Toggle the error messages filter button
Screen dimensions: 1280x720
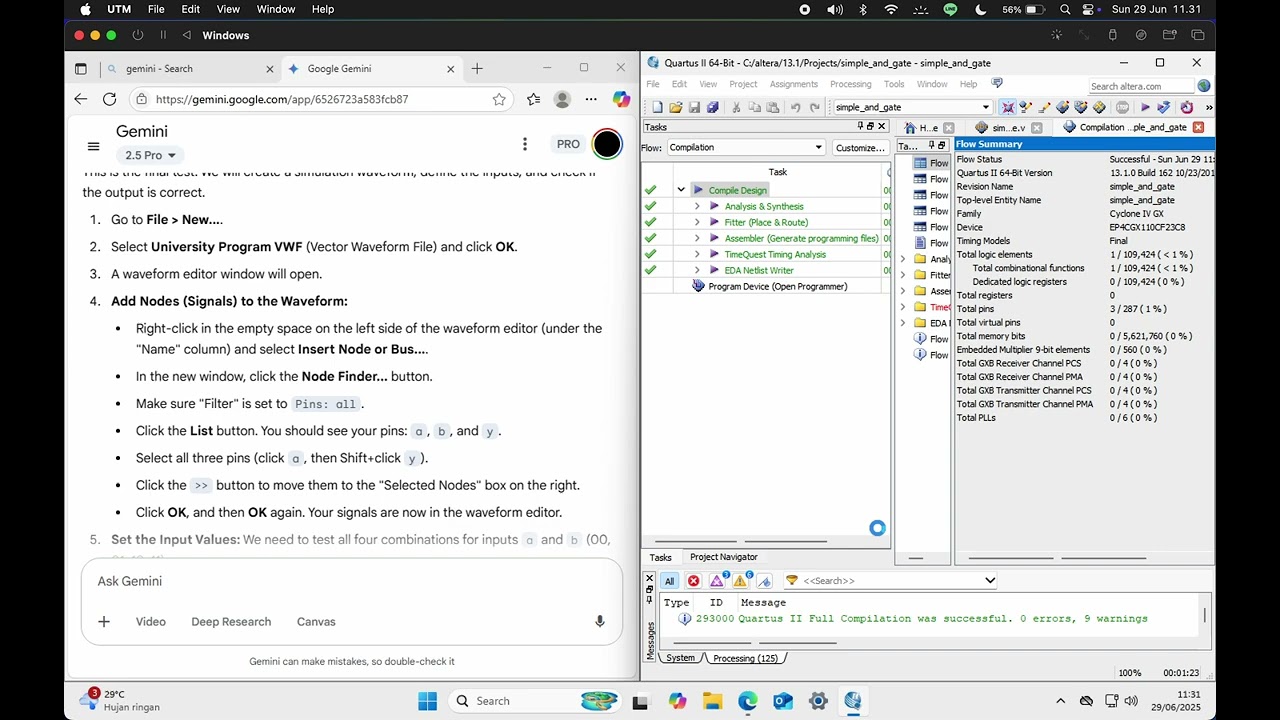click(693, 581)
